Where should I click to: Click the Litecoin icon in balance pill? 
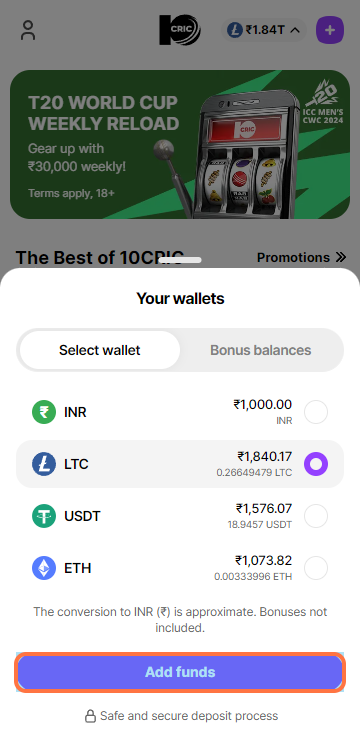(234, 30)
